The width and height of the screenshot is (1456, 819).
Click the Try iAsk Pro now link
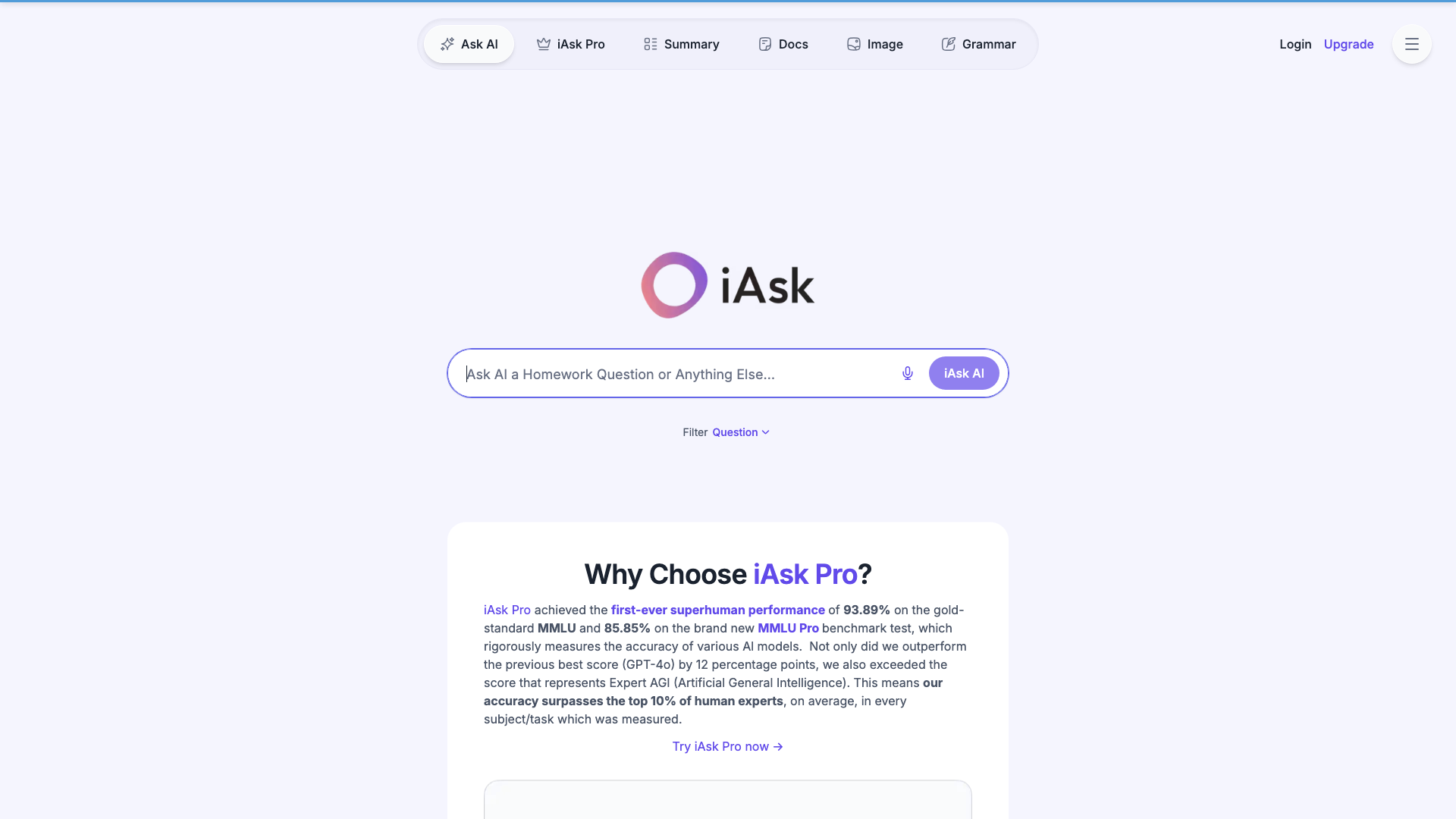728,746
